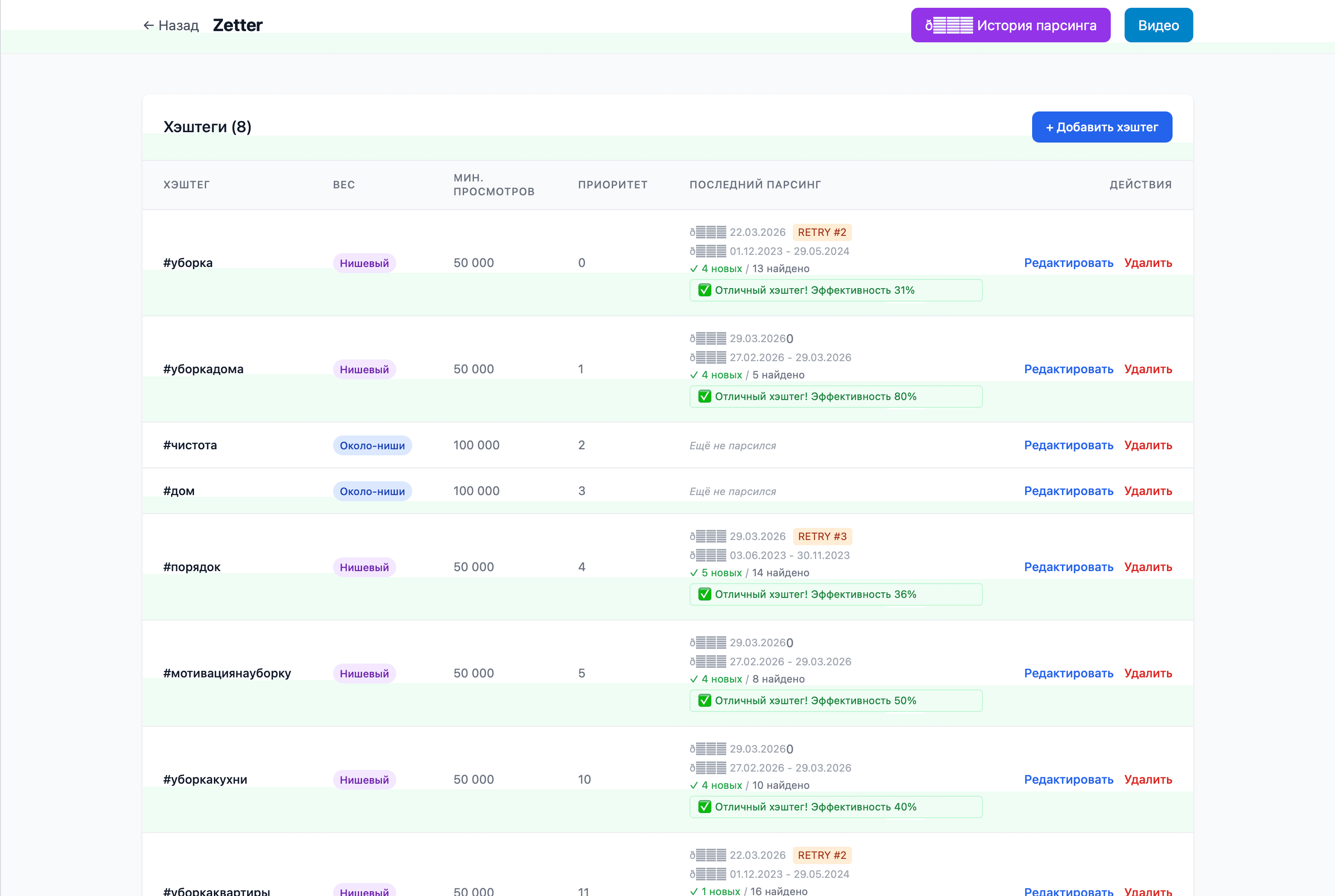Click green checkmark icon in 31% effectiveness banner
Screen dimensions: 1335x896
pyautogui.click(x=705, y=290)
